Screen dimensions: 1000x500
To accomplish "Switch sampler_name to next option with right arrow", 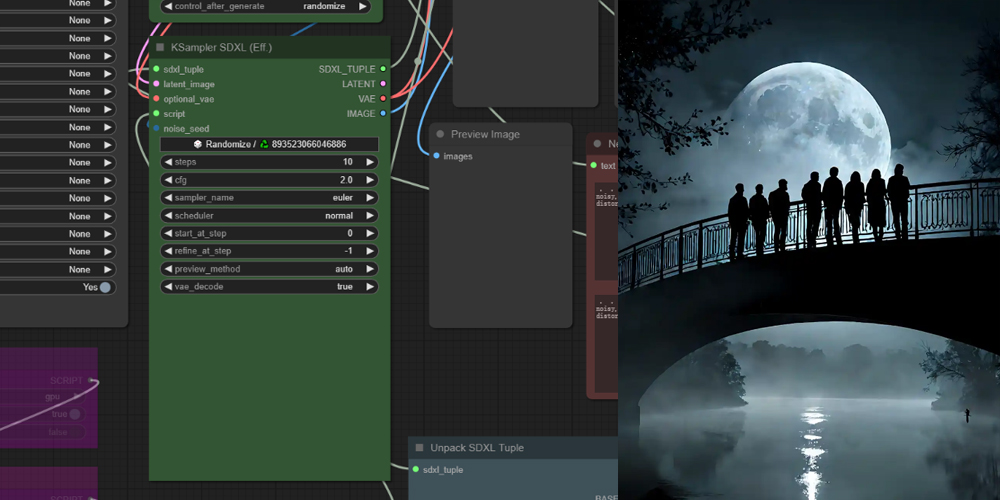I will click(370, 198).
